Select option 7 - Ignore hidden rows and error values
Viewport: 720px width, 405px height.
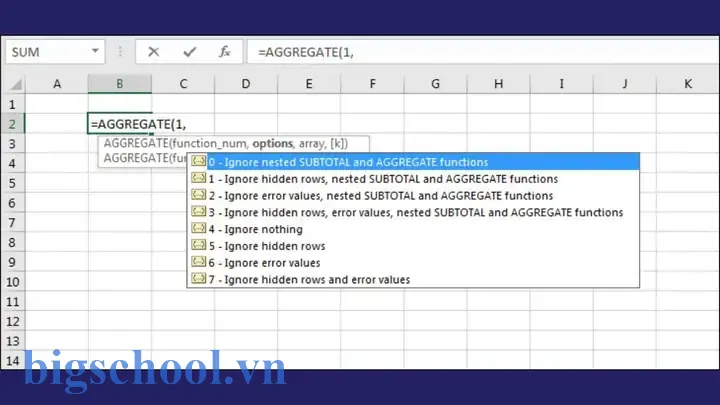click(x=413, y=279)
